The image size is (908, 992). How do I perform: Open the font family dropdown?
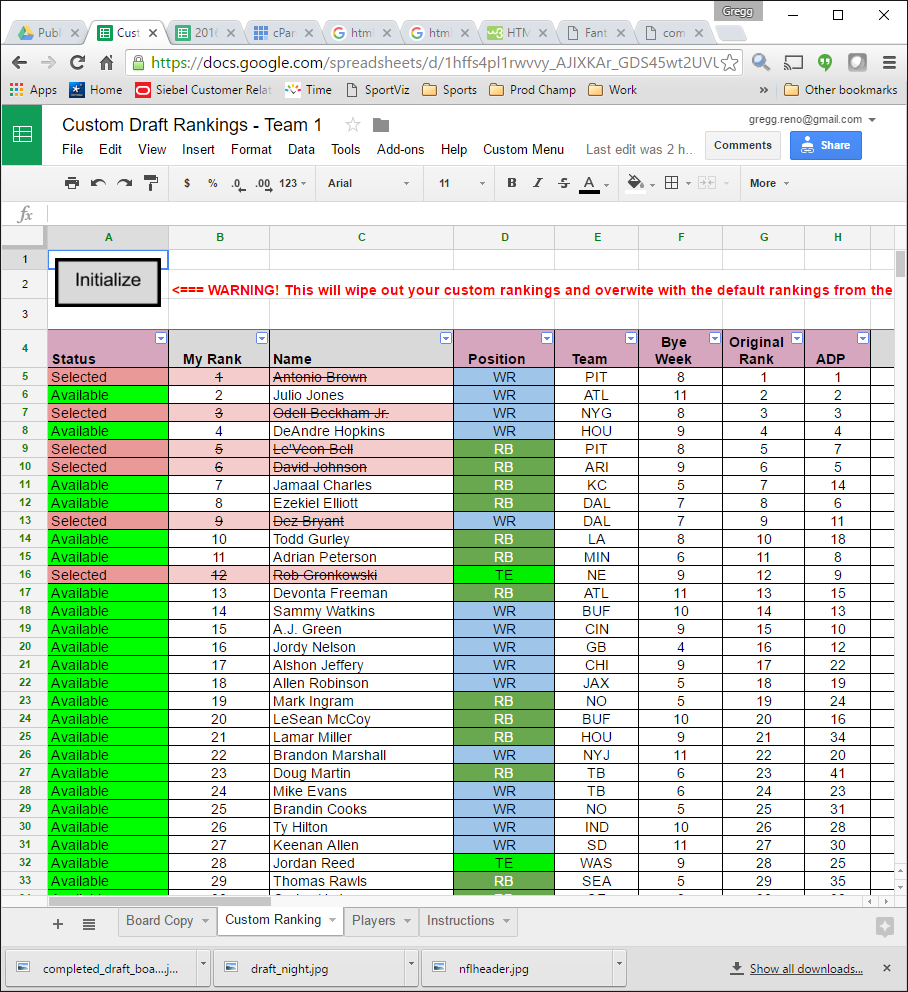pyautogui.click(x=369, y=183)
